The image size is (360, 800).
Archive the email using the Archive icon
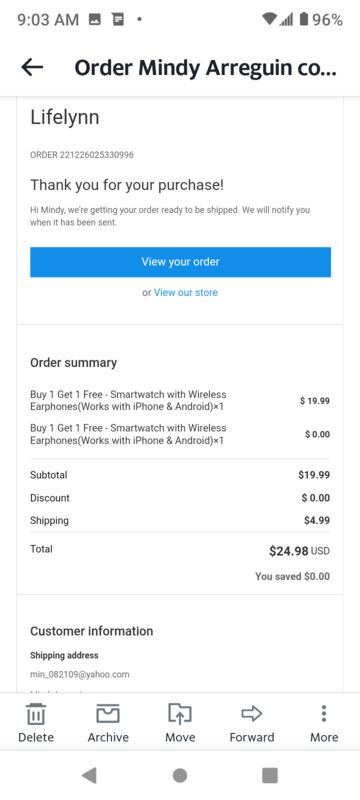coord(108,713)
